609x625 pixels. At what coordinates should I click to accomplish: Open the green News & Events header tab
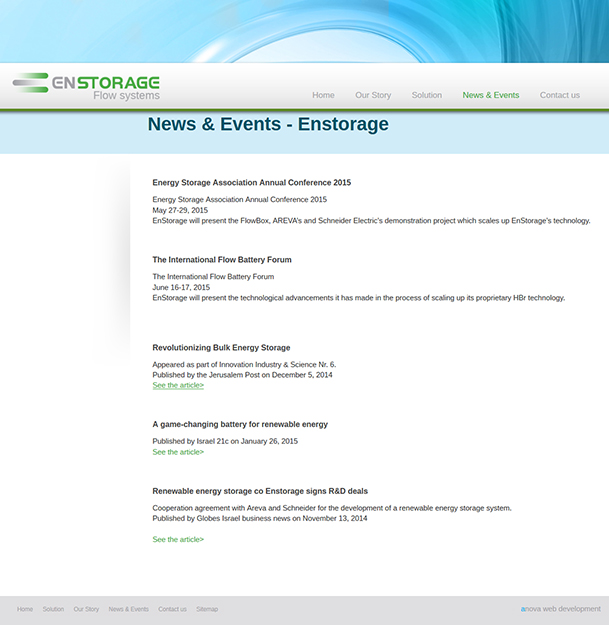[490, 95]
